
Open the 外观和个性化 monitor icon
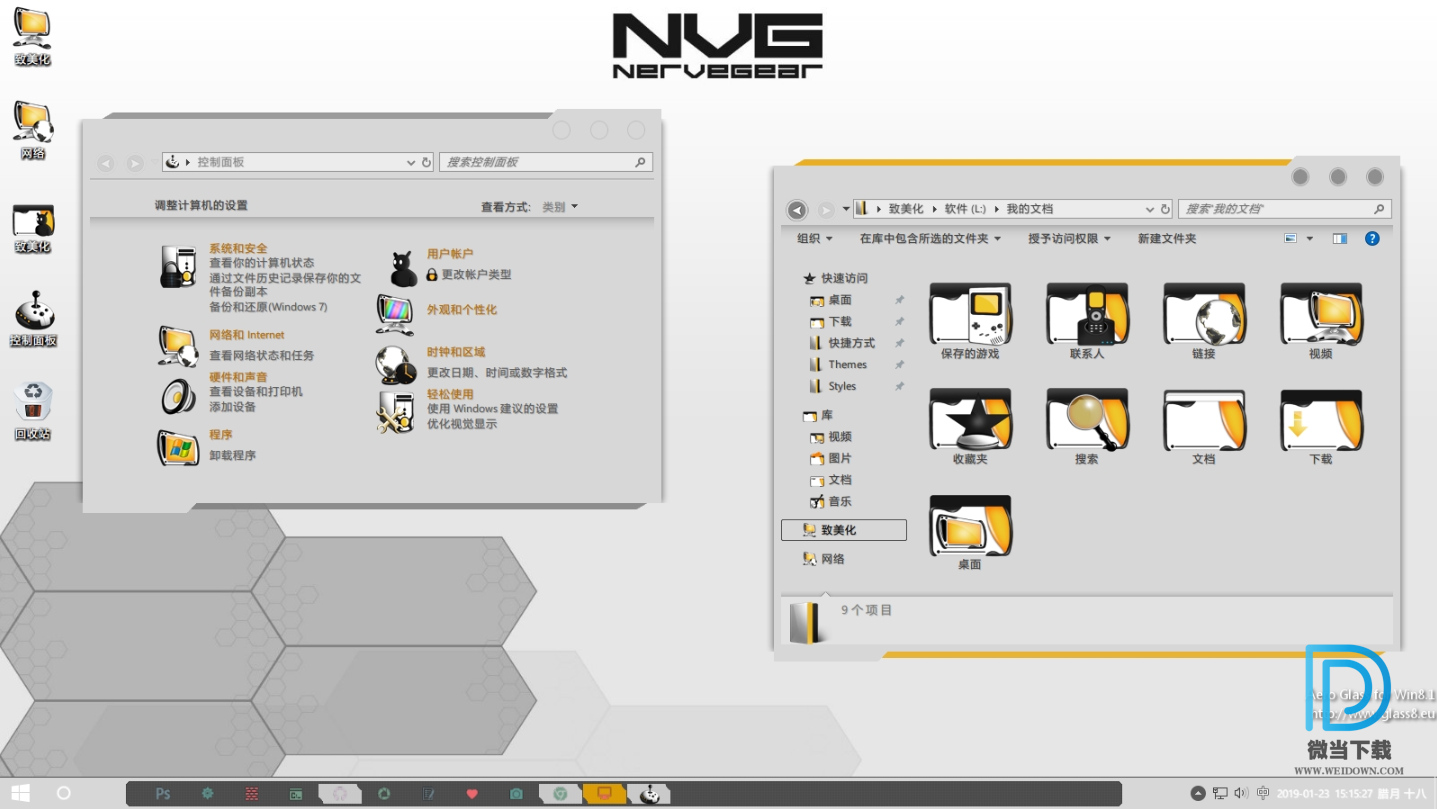(x=396, y=314)
